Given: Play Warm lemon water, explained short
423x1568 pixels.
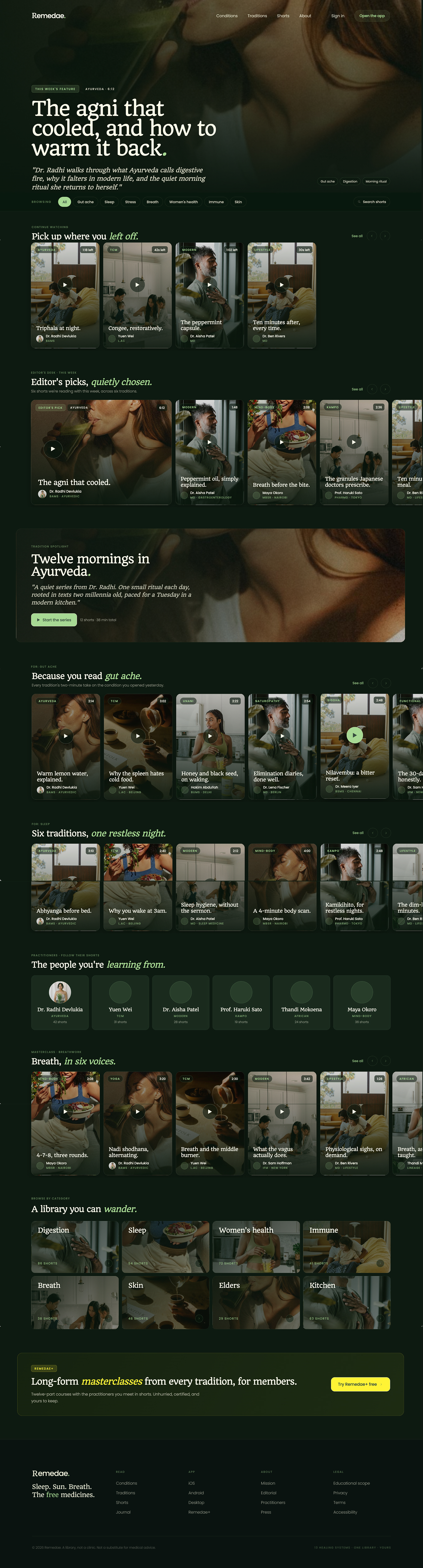Looking at the screenshot, I should click(66, 736).
